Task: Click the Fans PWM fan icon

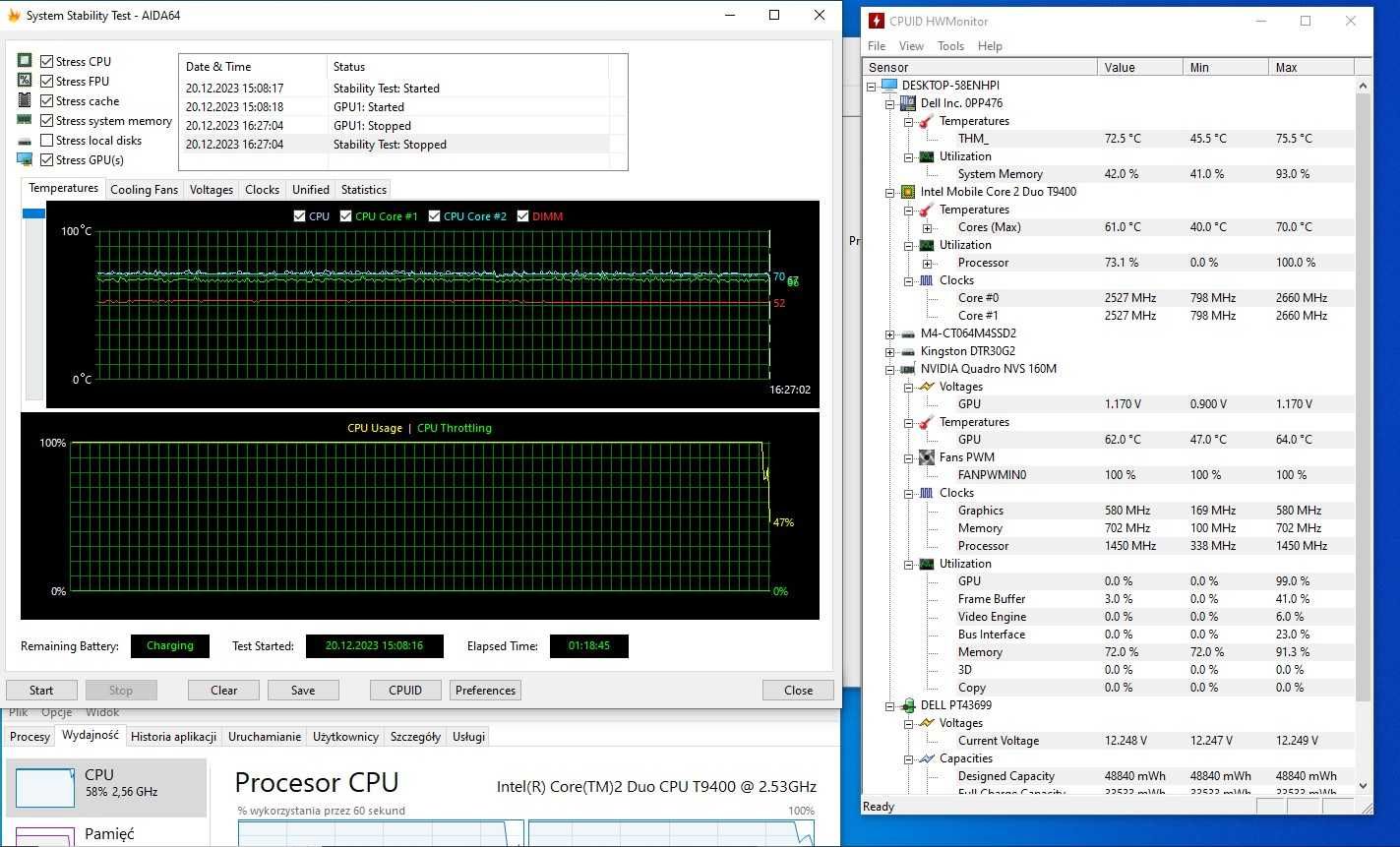Action: coord(926,457)
